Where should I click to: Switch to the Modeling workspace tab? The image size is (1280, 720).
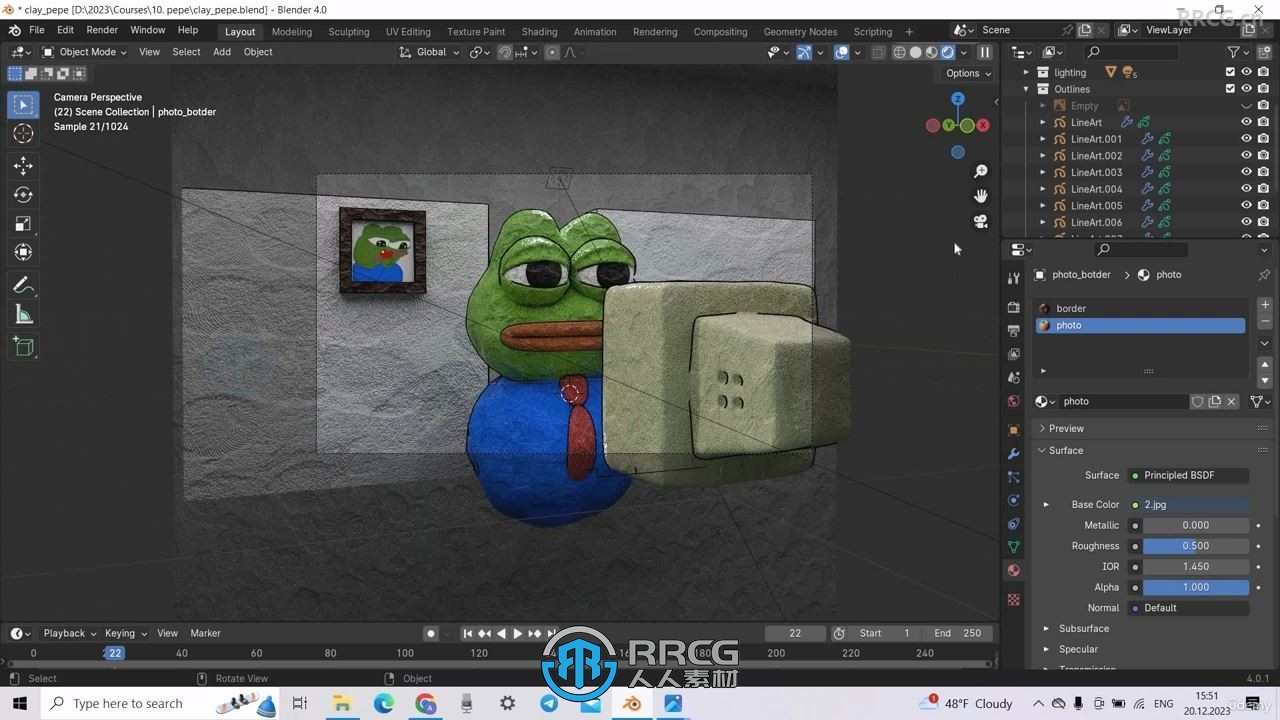[292, 32]
